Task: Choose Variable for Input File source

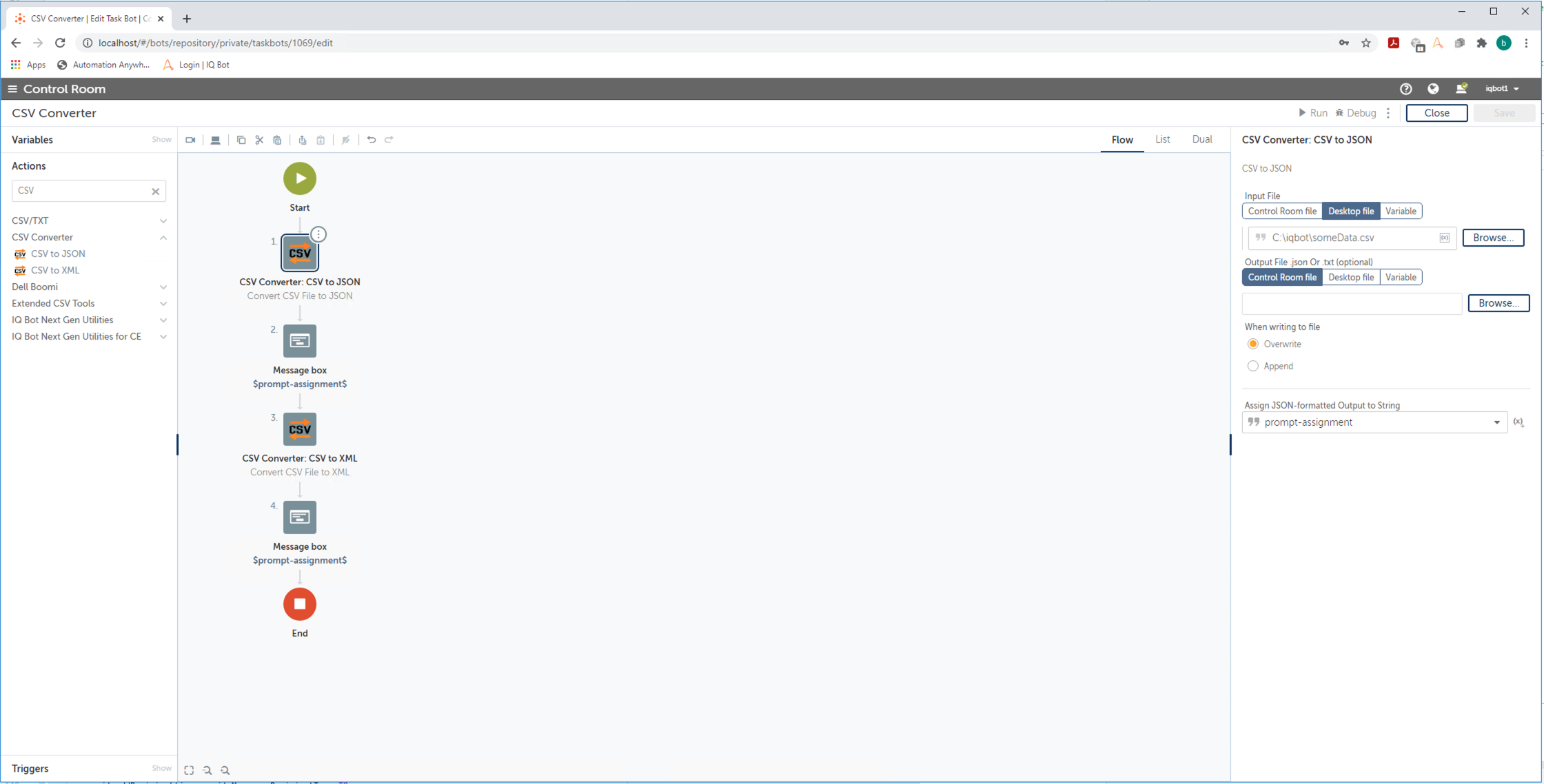Action: tap(1401, 212)
